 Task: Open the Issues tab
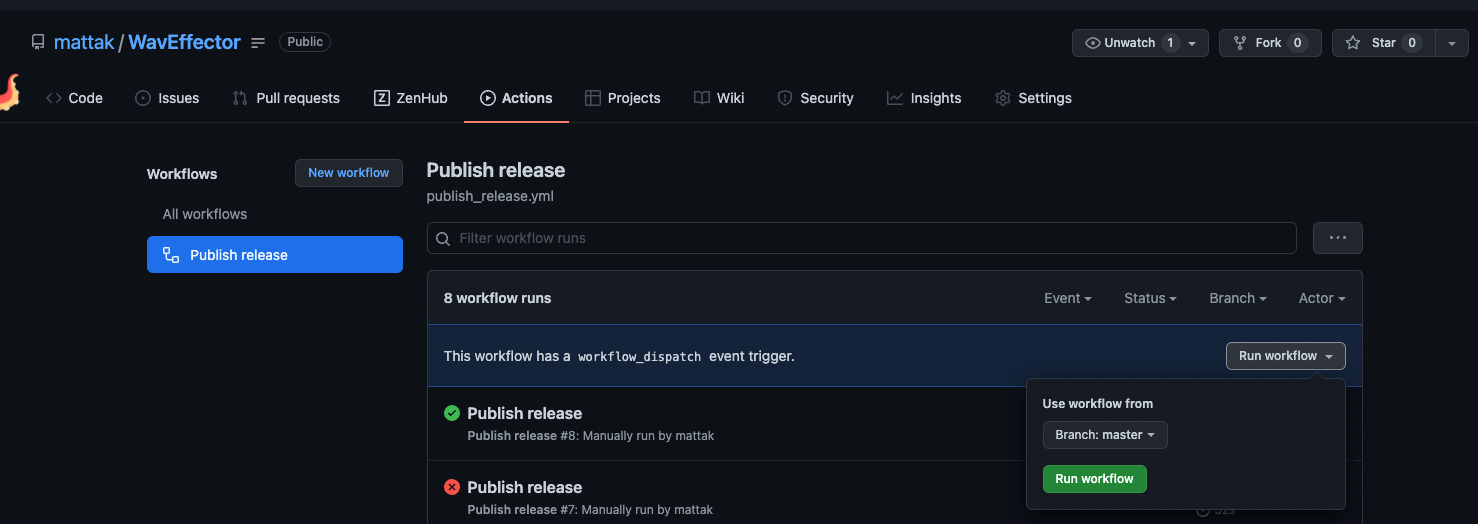point(167,98)
